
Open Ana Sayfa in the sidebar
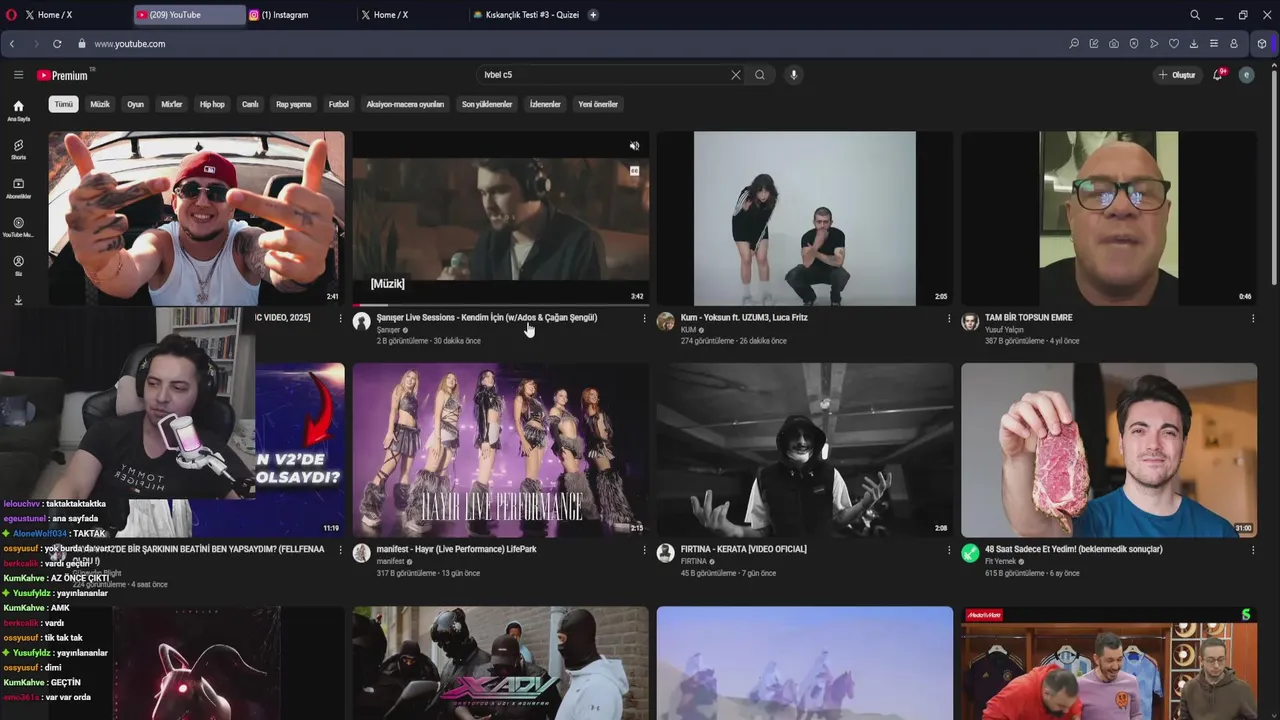(x=18, y=111)
